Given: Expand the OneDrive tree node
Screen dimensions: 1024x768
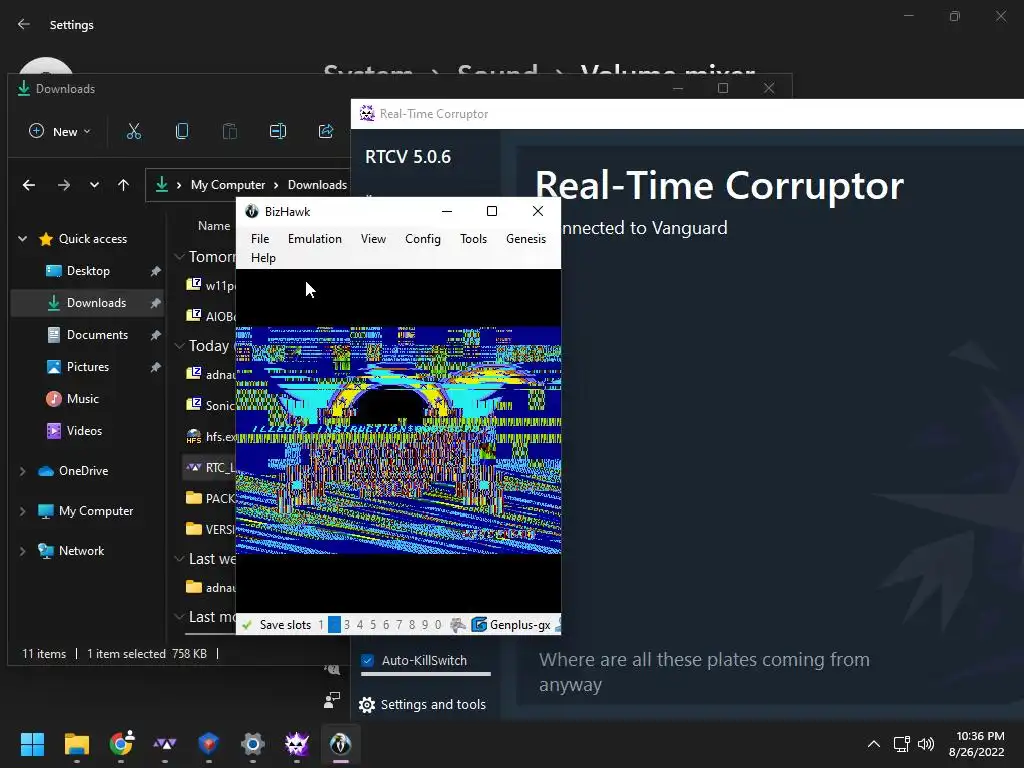Looking at the screenshot, I should click(x=23, y=471).
